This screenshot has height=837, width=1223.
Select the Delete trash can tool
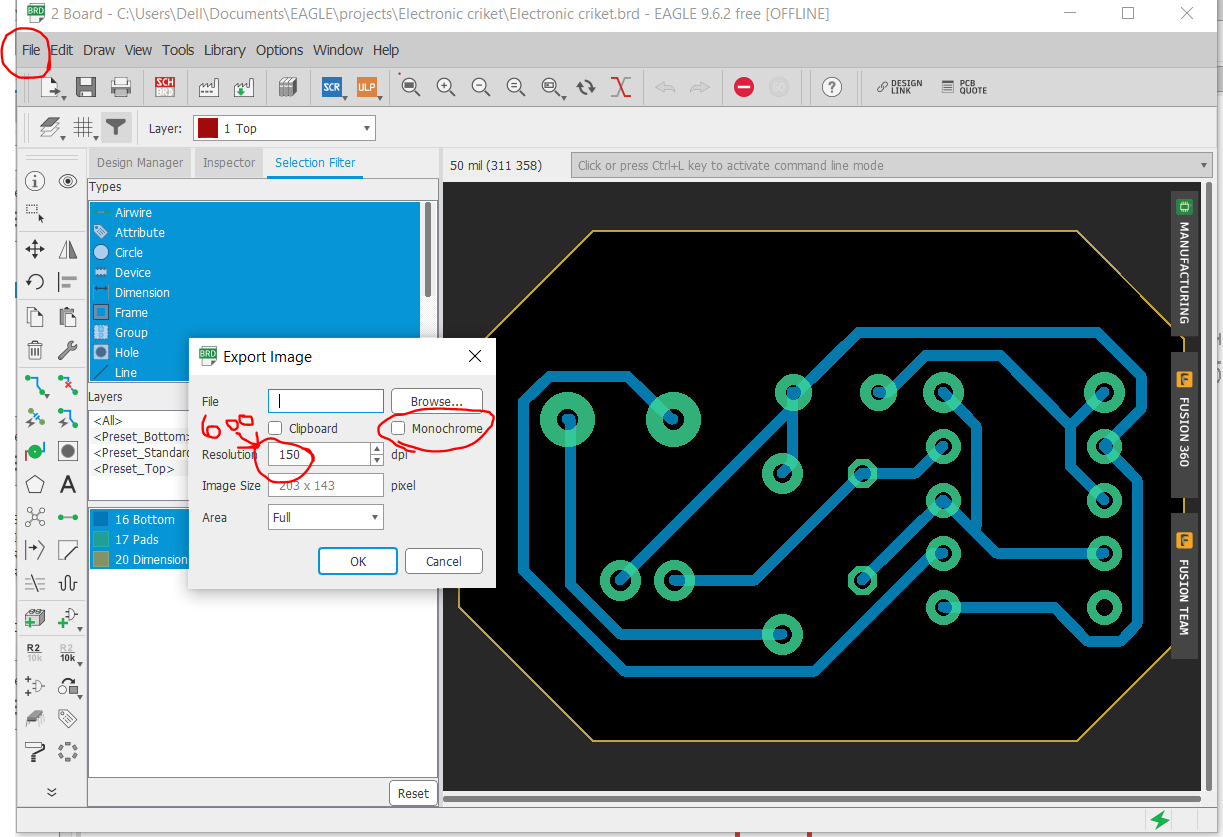(x=35, y=350)
